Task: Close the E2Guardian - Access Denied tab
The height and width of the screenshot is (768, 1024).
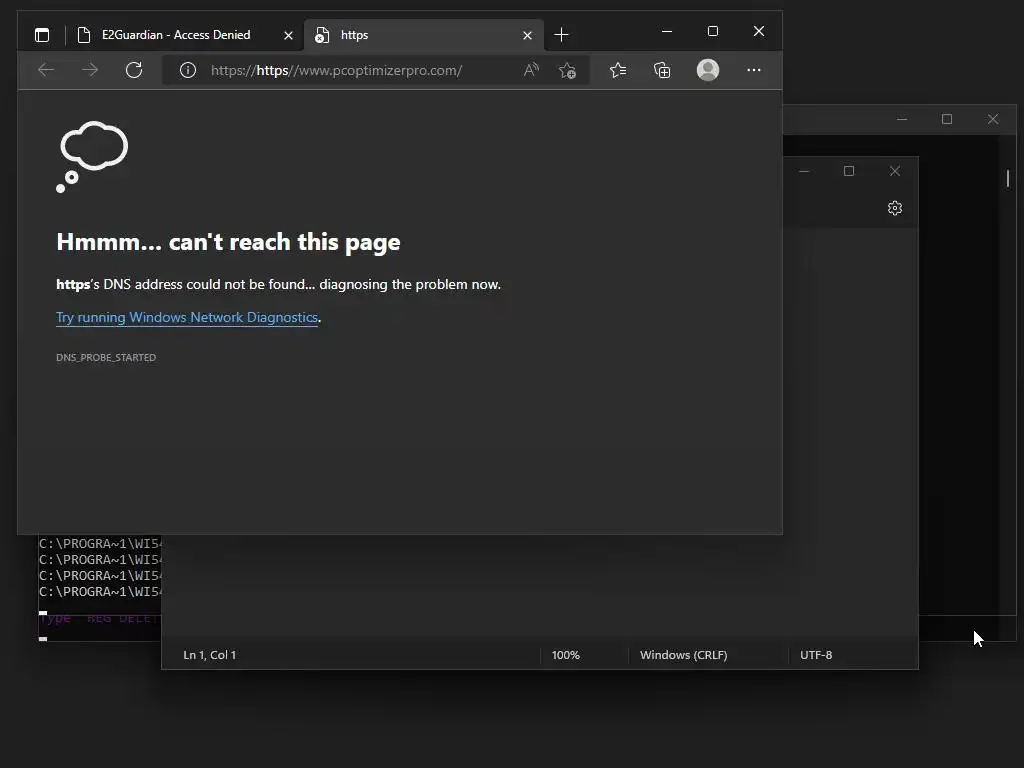Action: [x=288, y=35]
